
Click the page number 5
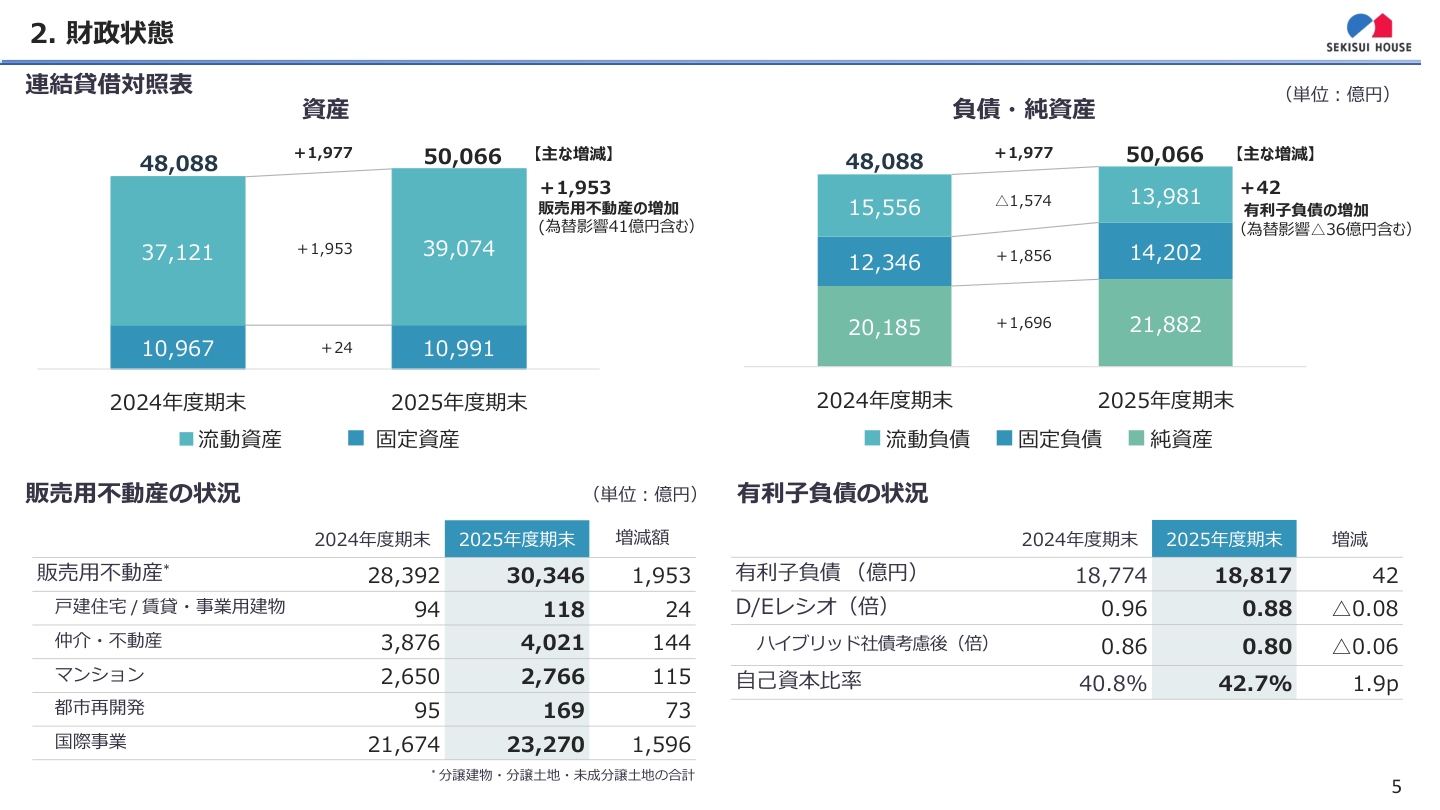(x=1397, y=787)
